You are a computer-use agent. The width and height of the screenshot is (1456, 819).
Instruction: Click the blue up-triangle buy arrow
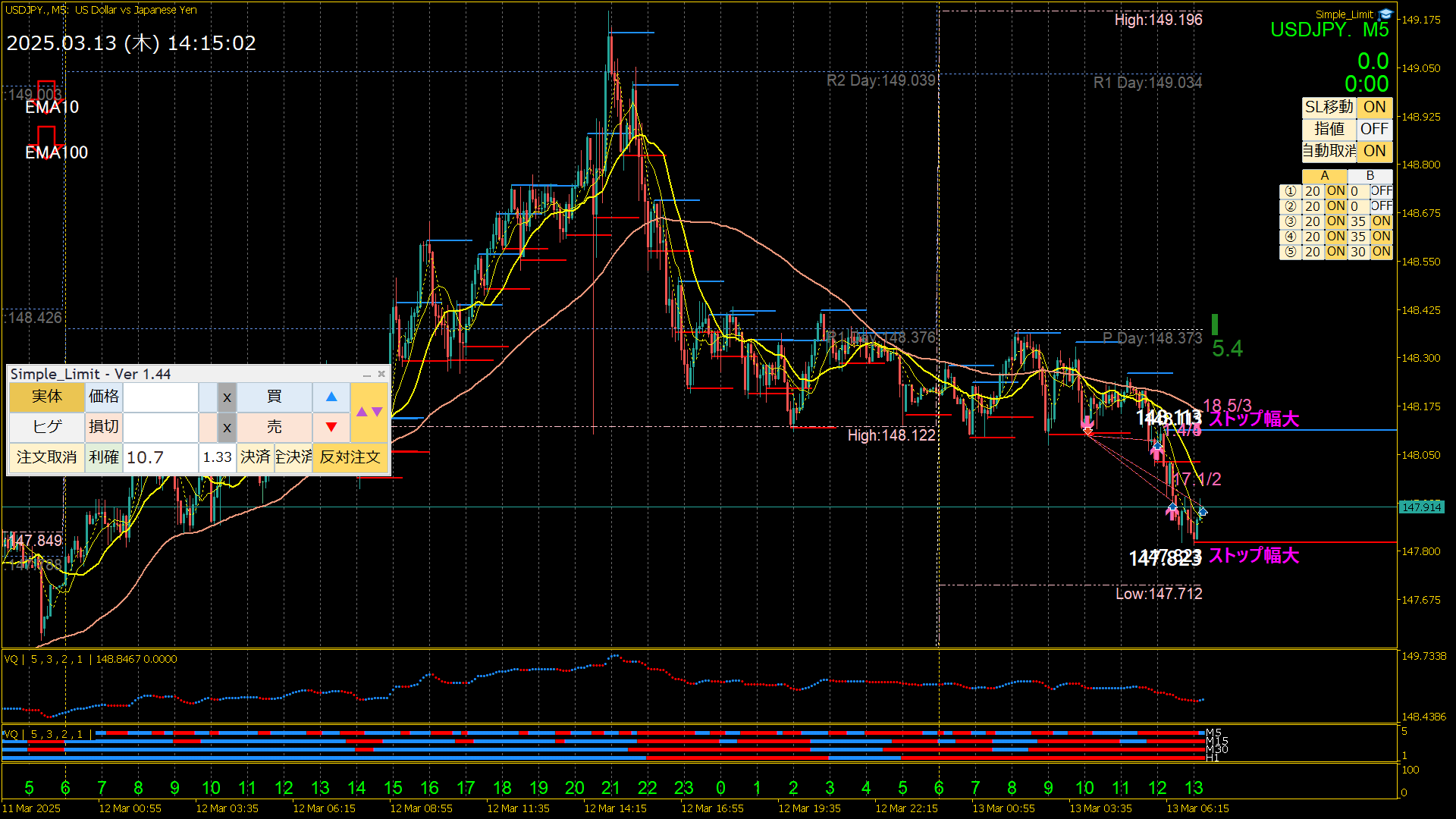click(x=331, y=397)
